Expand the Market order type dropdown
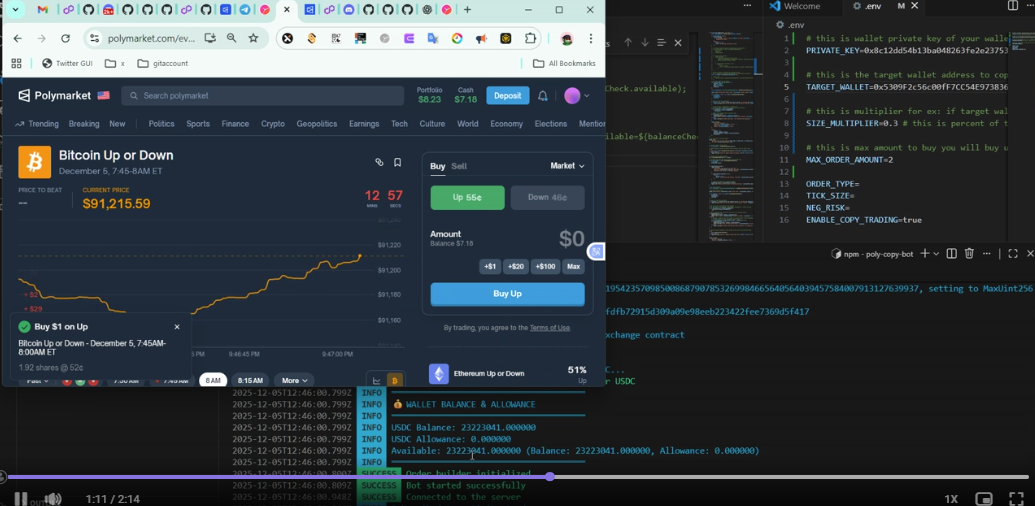Screen dimensions: 1035x506 coord(568,166)
